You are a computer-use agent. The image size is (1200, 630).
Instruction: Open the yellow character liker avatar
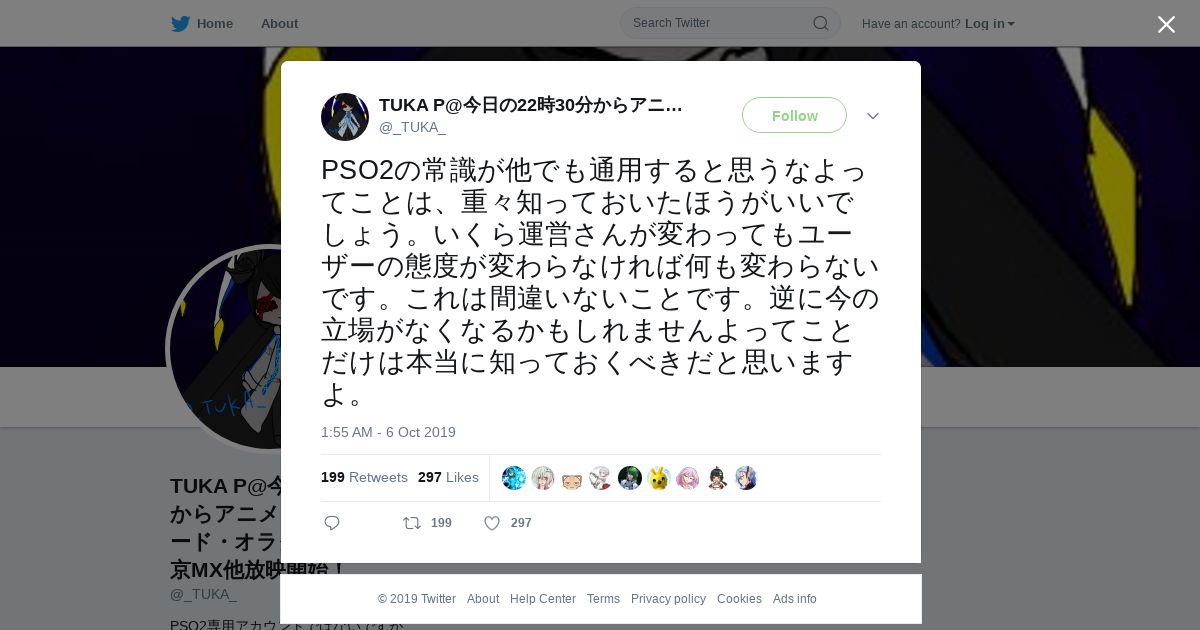tap(659, 478)
